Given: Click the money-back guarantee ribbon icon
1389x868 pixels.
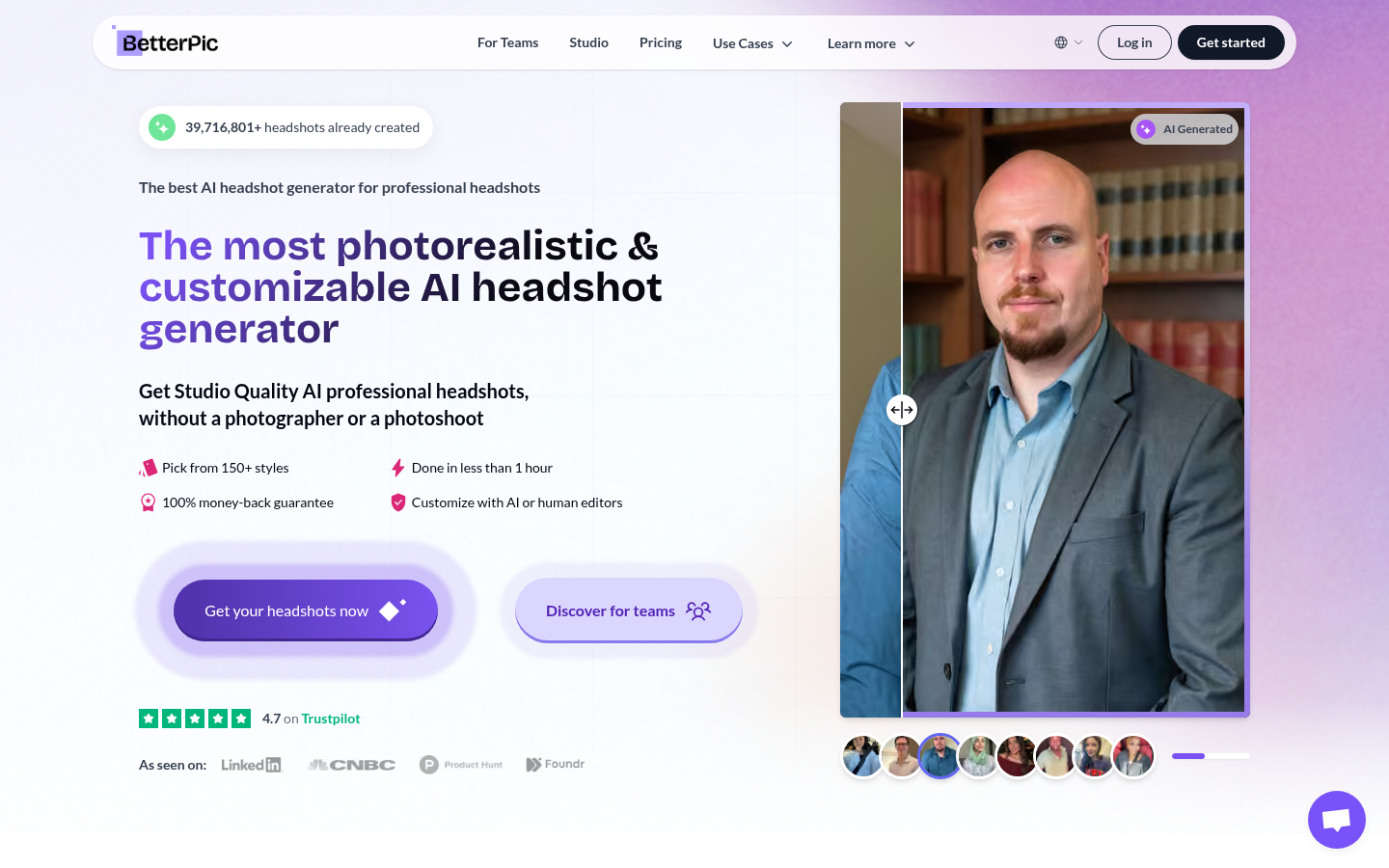Looking at the screenshot, I should pyautogui.click(x=148, y=502).
